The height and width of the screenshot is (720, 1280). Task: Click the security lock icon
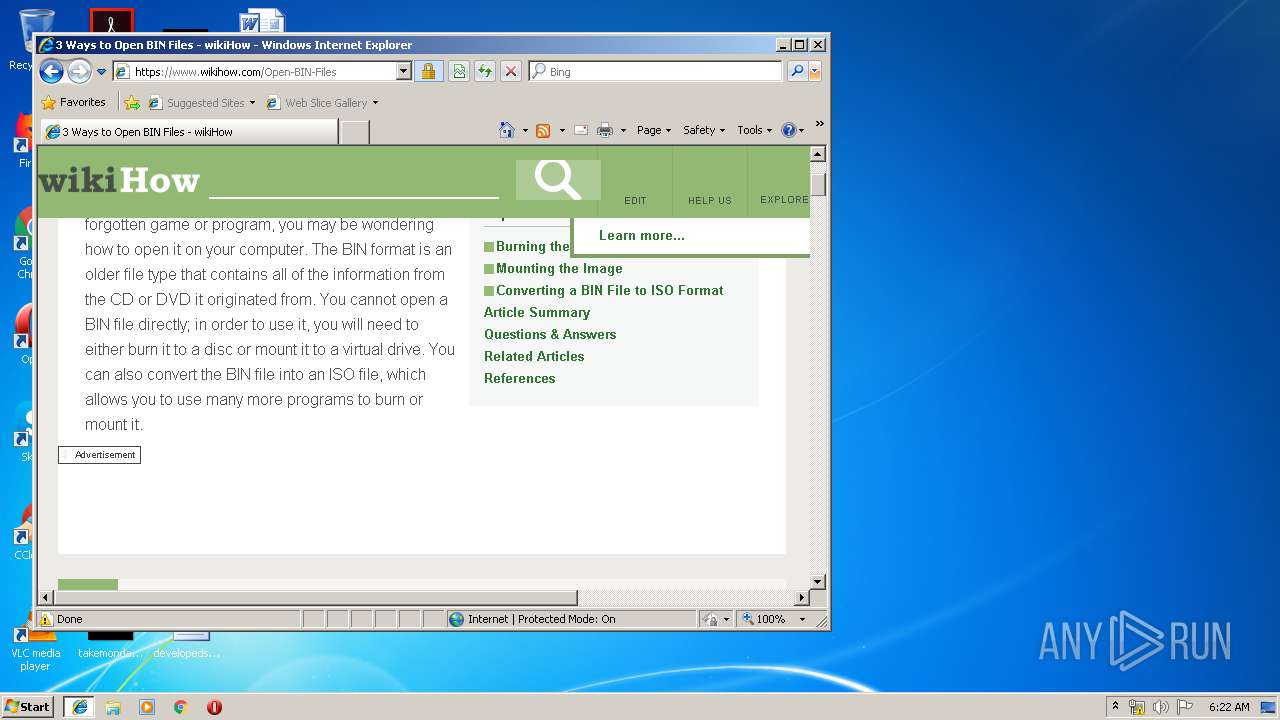coord(428,71)
